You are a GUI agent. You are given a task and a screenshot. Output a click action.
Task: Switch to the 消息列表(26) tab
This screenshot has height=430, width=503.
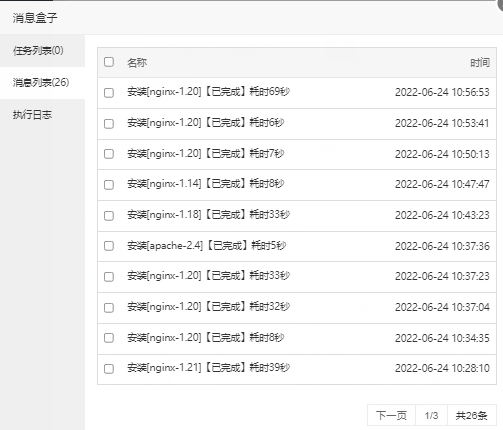click(x=42, y=82)
